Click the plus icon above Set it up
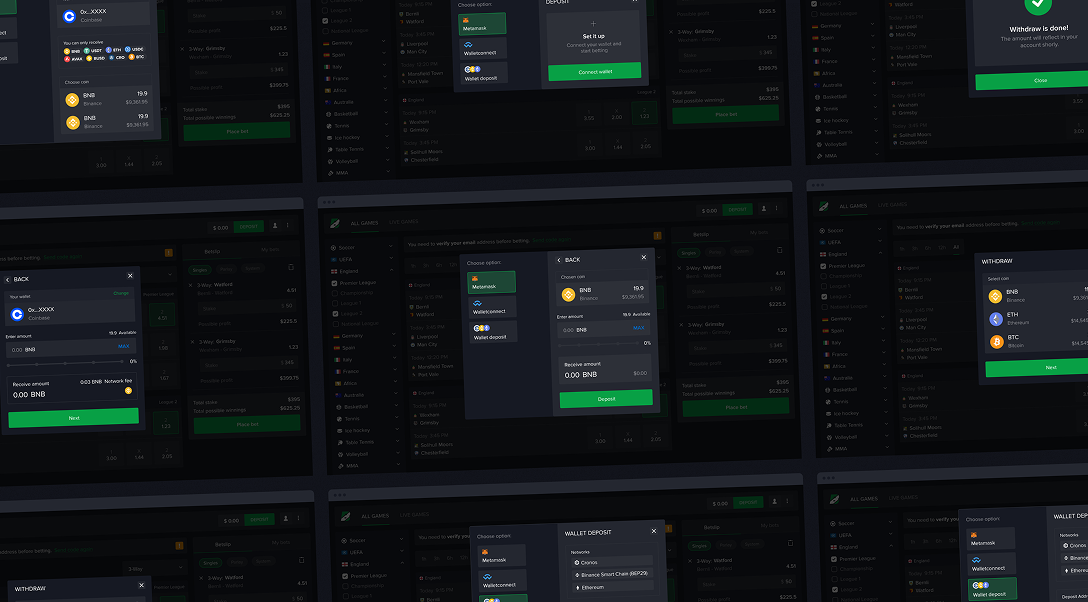This screenshot has width=1088, height=602. pos(593,23)
